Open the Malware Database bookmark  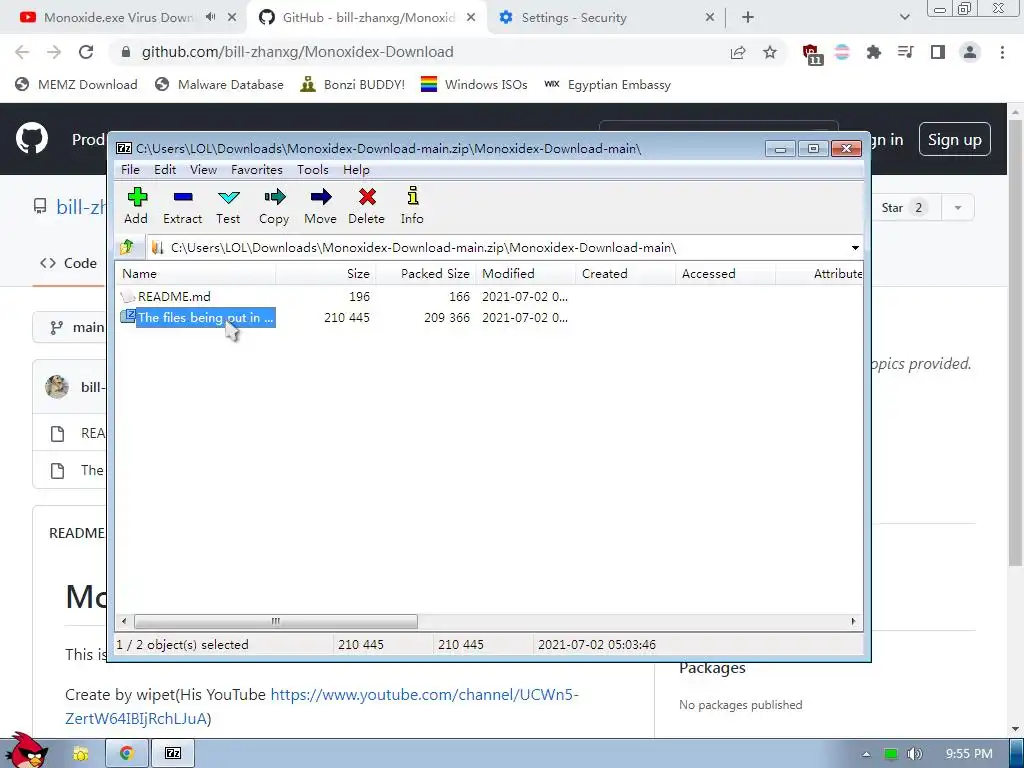[x=219, y=85]
